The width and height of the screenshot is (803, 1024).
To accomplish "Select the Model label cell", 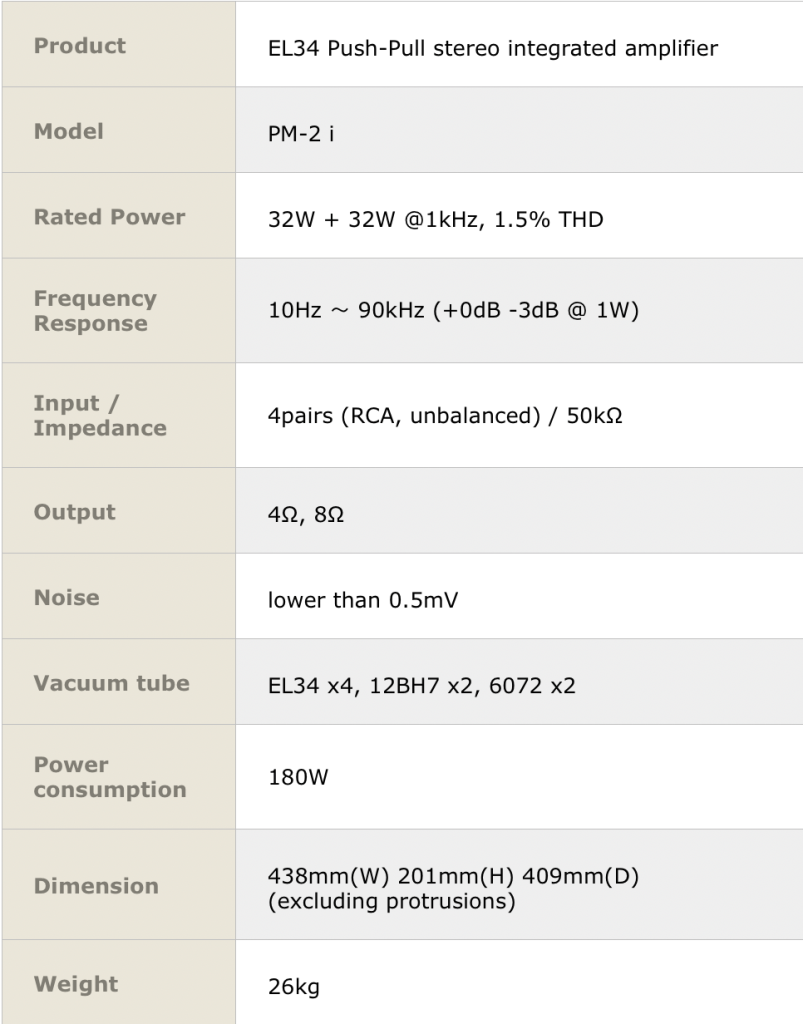I will click(69, 131).
